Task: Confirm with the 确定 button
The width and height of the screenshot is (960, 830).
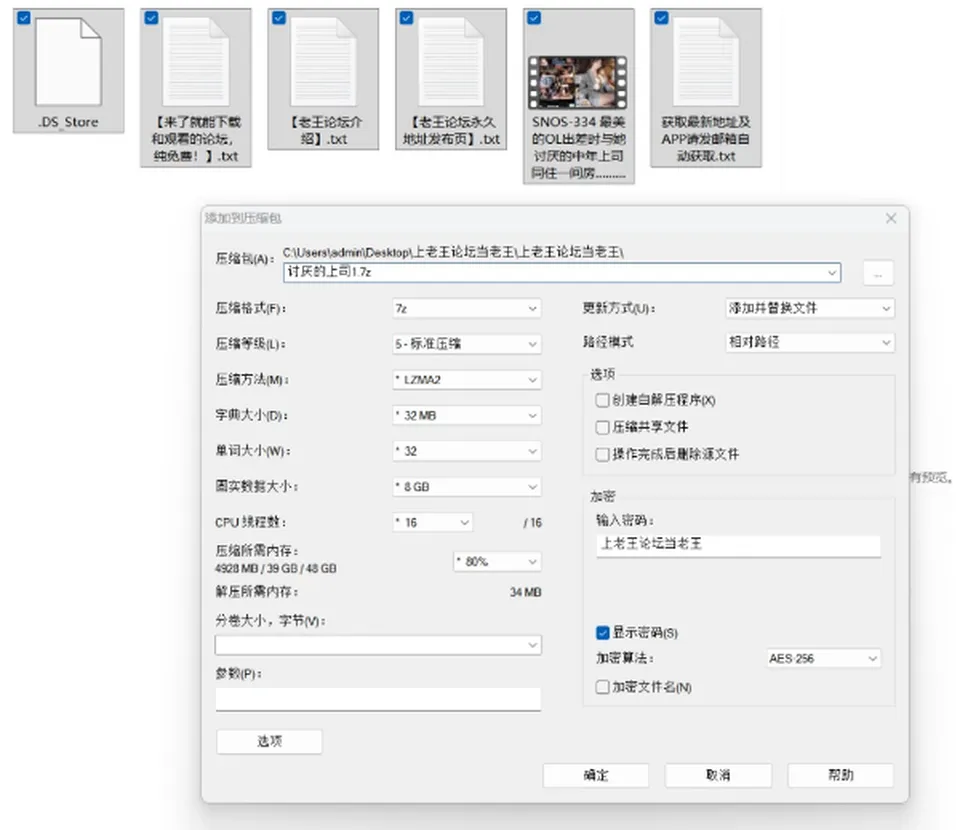Action: (596, 775)
